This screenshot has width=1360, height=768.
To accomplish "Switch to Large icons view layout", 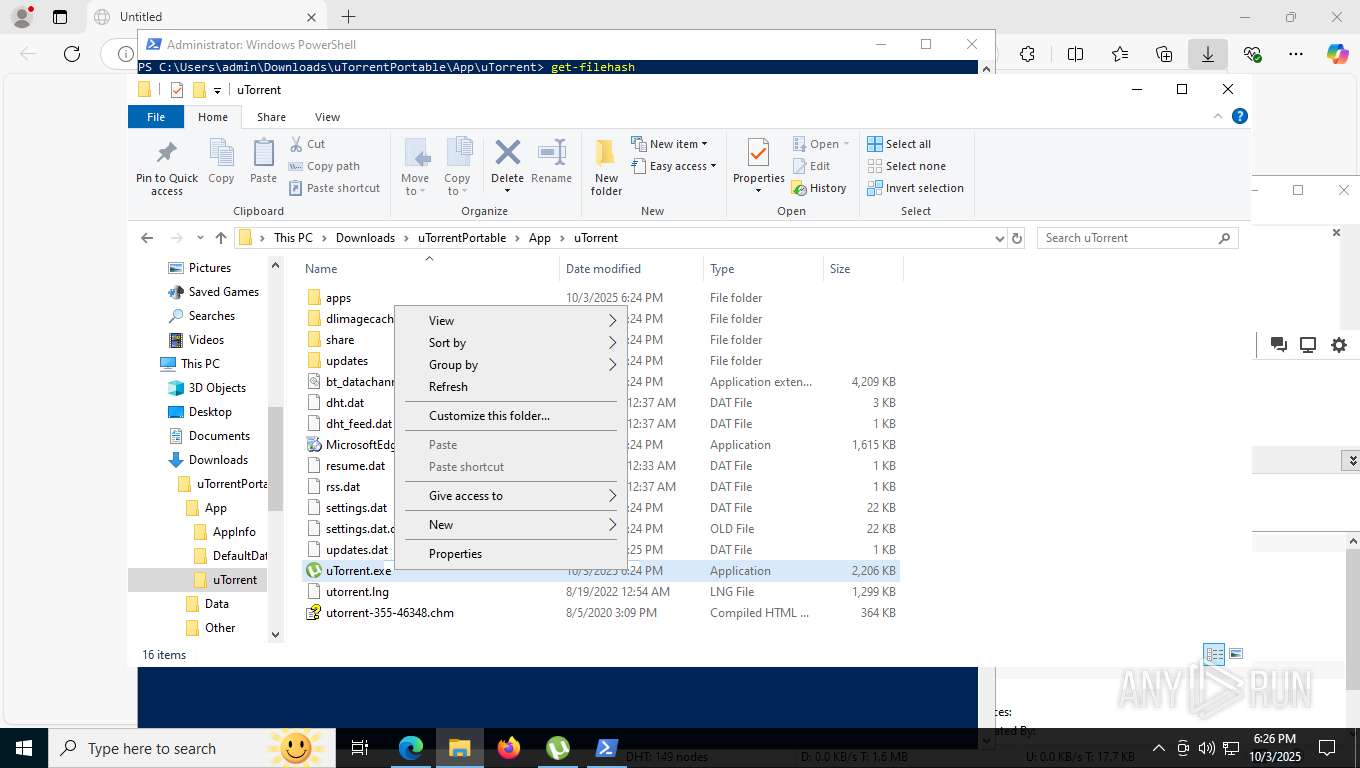I will [1236, 654].
